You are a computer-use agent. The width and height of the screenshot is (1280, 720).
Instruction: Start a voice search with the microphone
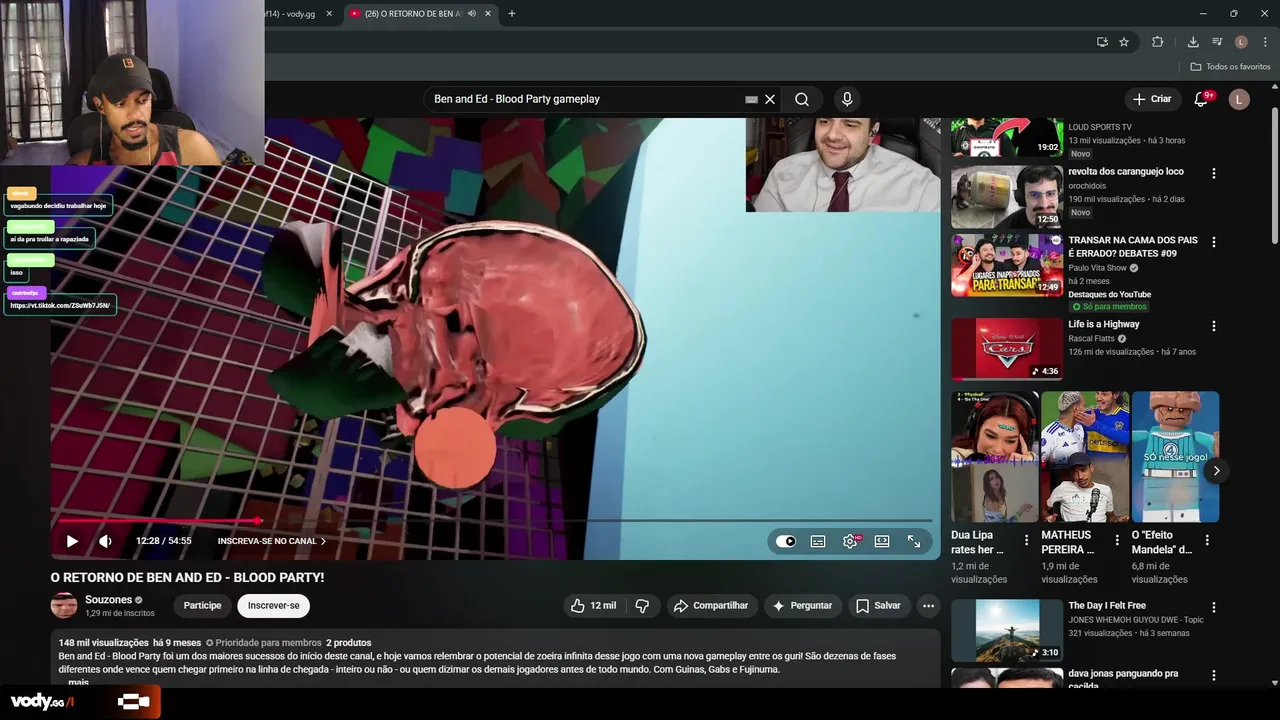pos(847,99)
